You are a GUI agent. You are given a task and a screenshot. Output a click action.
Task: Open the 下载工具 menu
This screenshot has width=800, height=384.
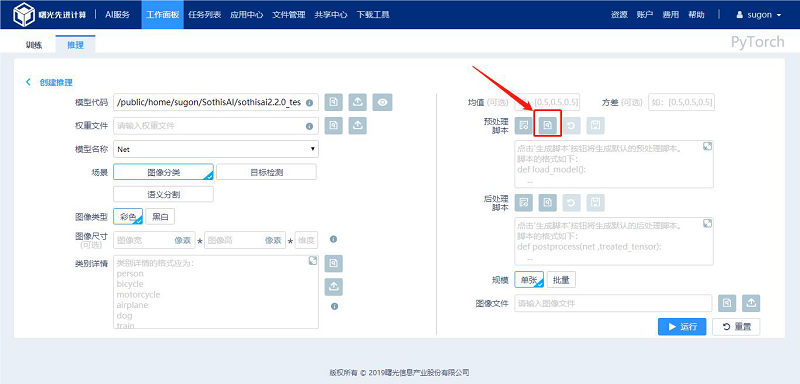[x=373, y=15]
